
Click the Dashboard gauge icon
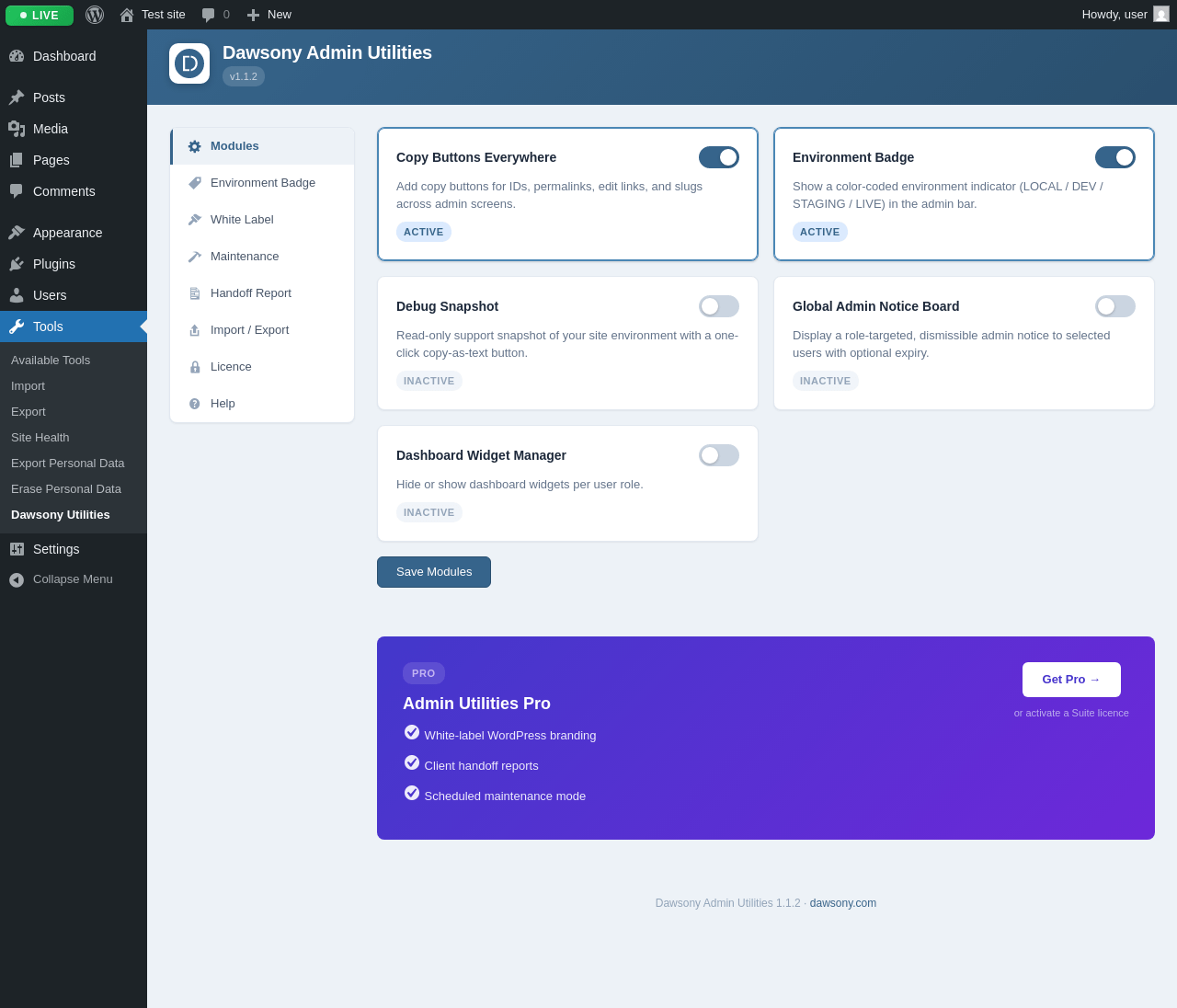click(x=17, y=56)
